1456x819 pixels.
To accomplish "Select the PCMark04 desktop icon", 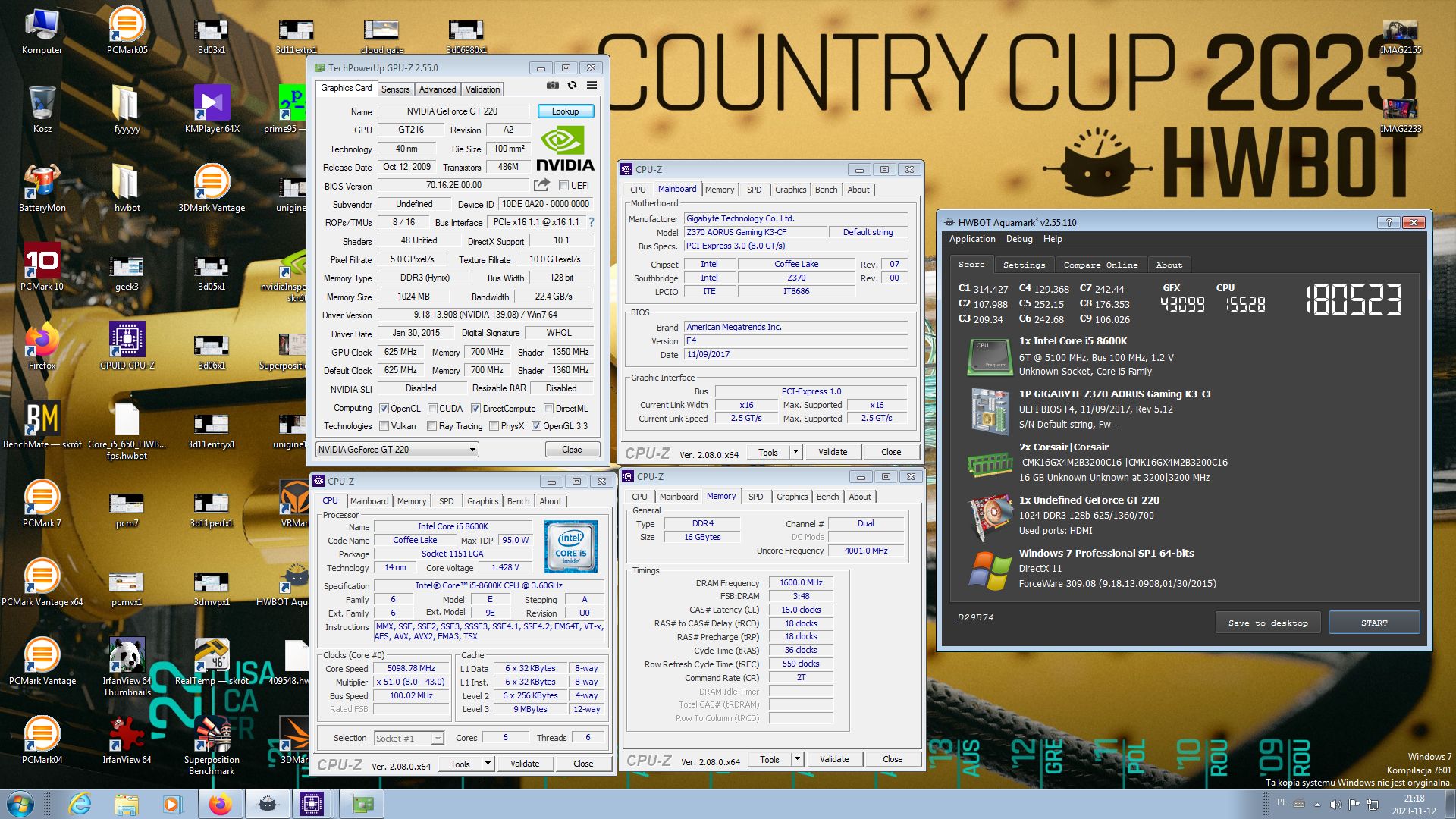I will [x=42, y=741].
